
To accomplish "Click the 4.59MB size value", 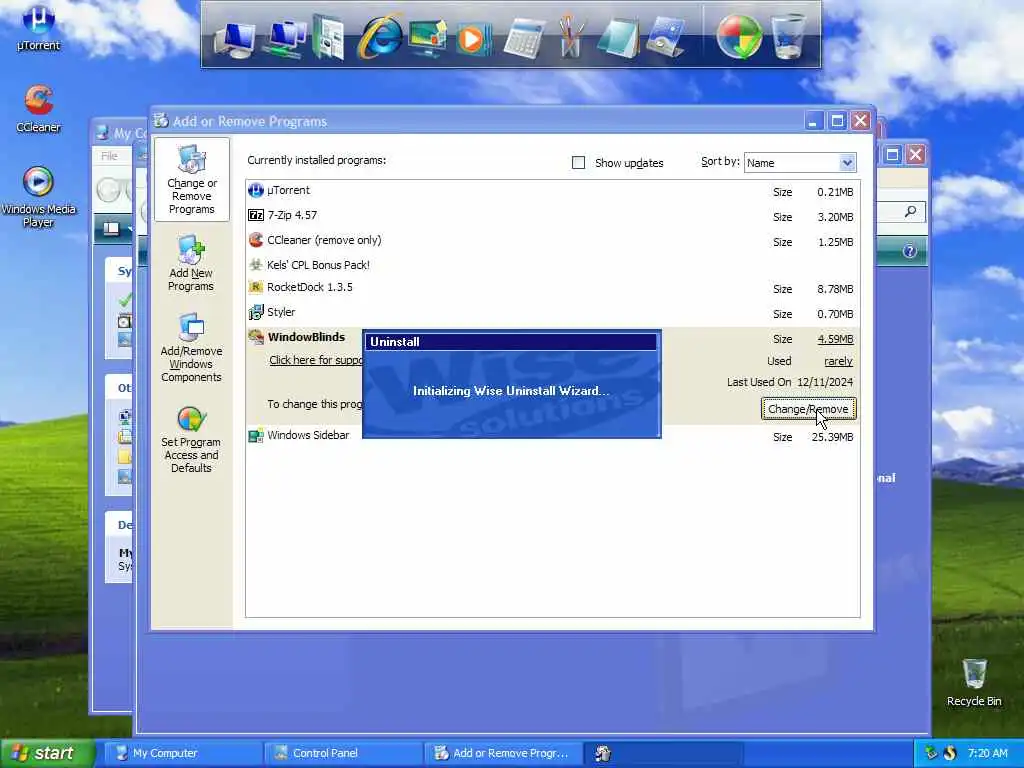I will point(835,339).
